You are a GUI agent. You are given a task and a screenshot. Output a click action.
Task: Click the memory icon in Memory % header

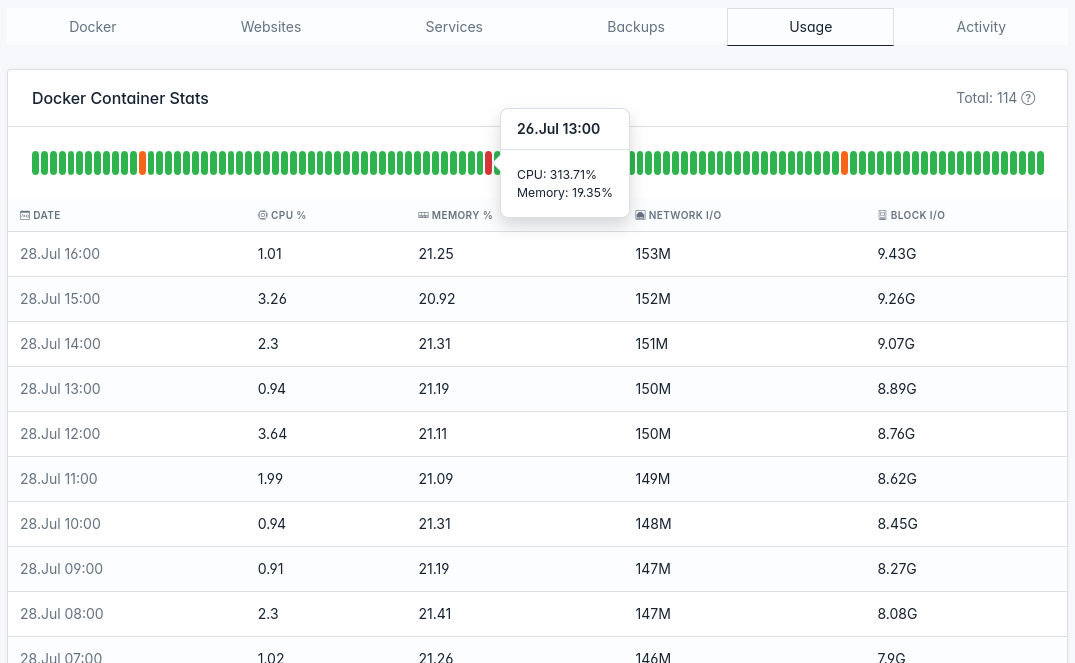point(424,215)
